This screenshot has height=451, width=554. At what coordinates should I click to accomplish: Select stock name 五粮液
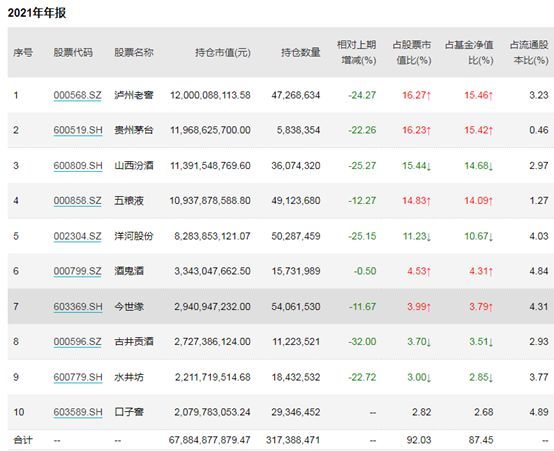point(129,200)
